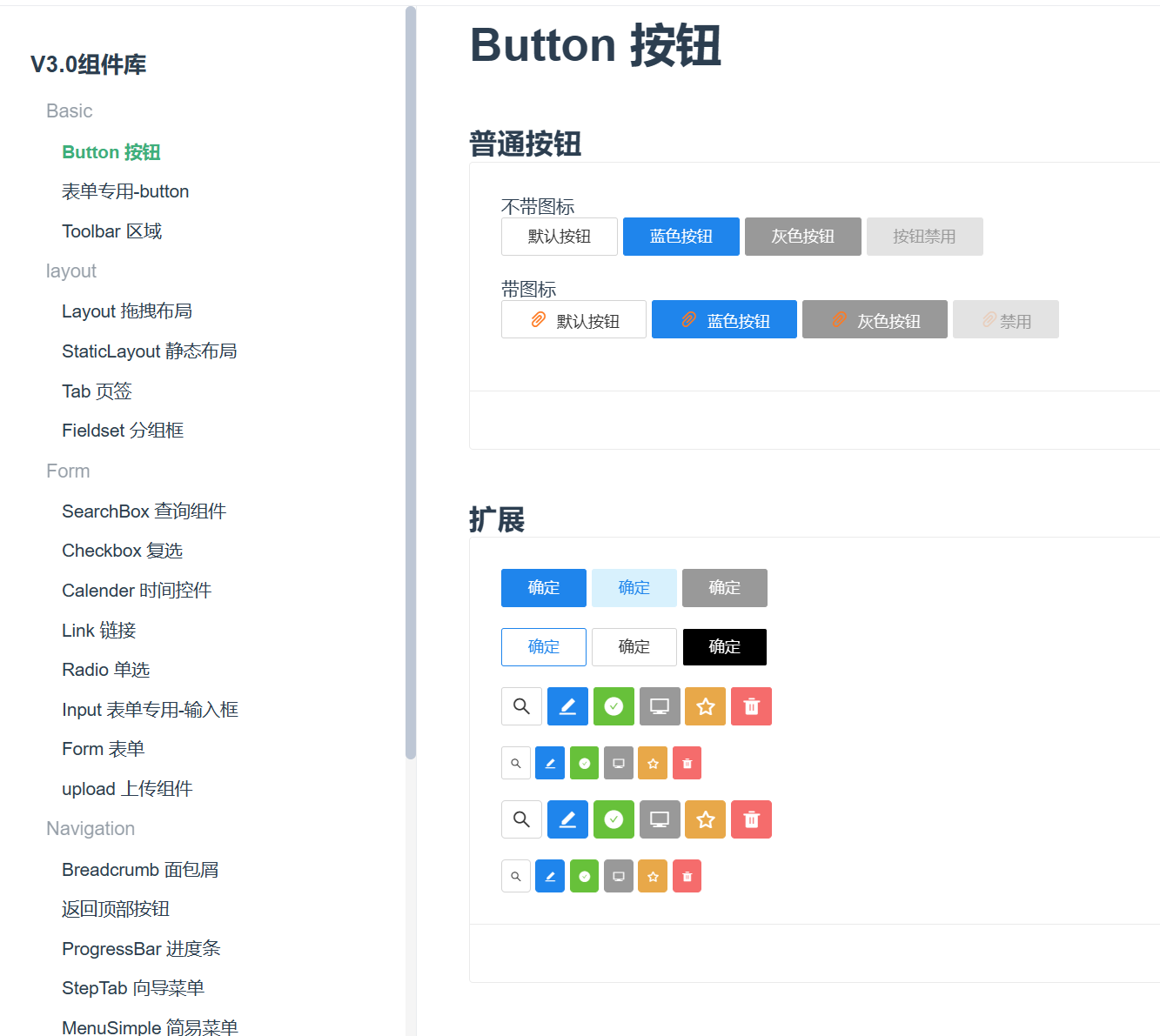Click the solid blue 确定 button
The height and width of the screenshot is (1036, 1160).
click(544, 588)
